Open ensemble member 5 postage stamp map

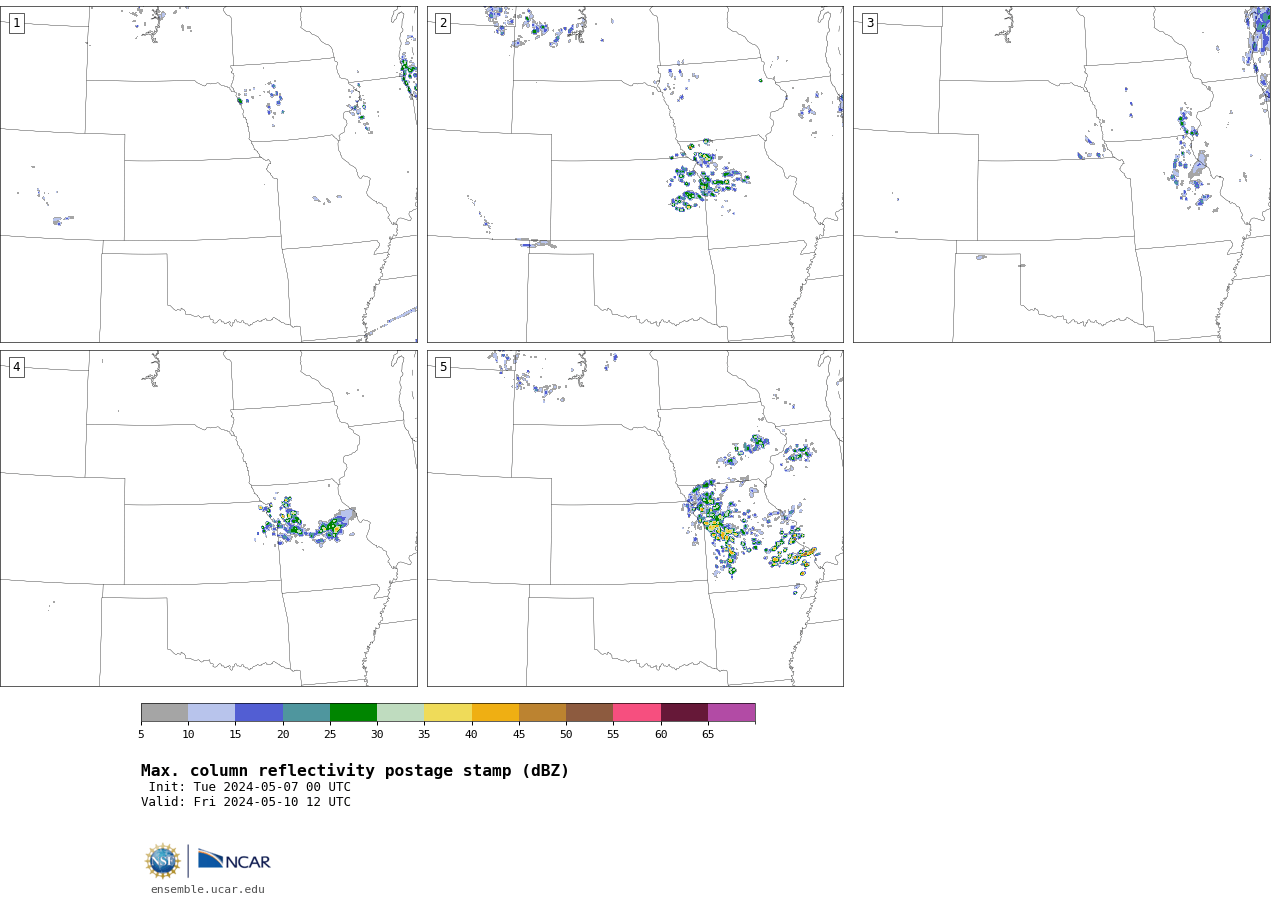click(635, 518)
